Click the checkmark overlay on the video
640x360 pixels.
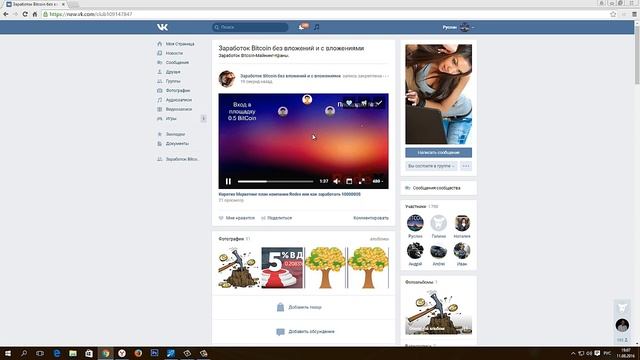click(x=379, y=103)
